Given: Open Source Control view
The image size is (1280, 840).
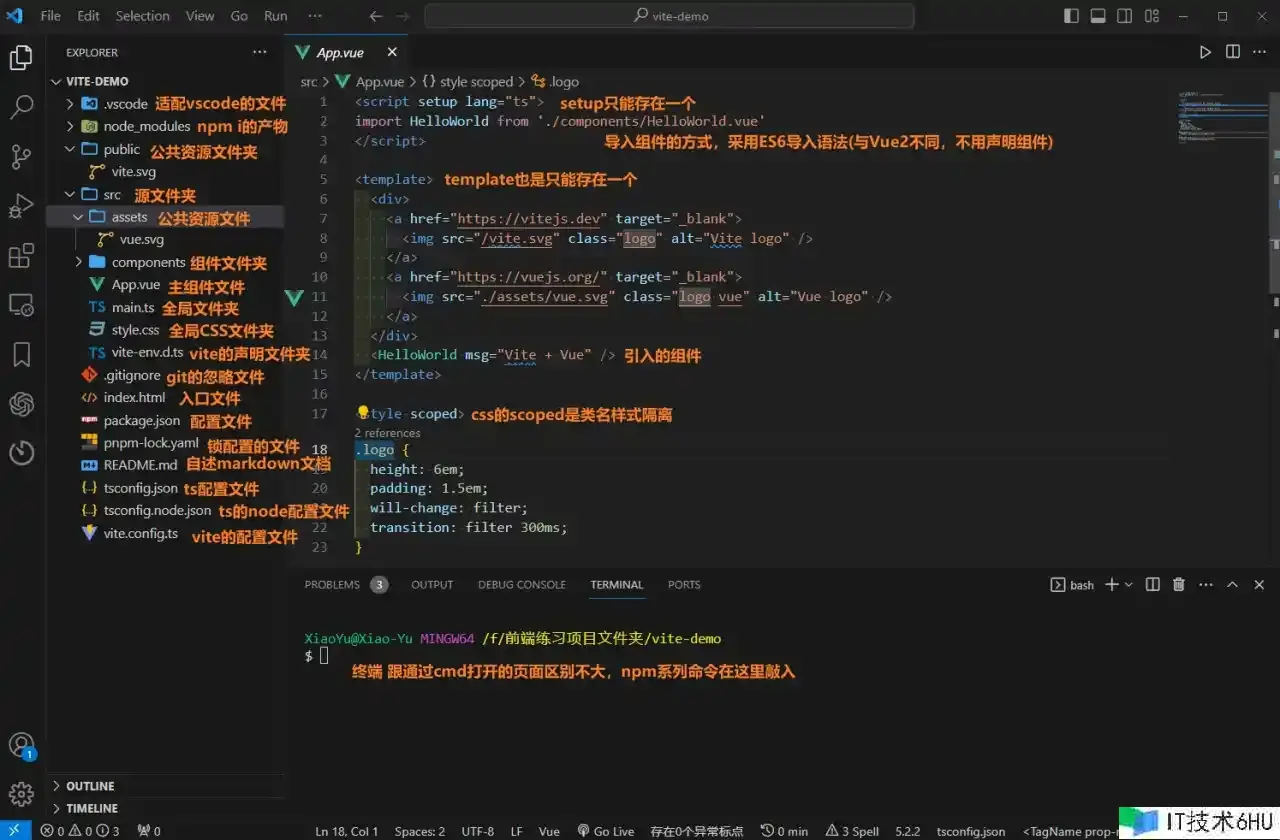Looking at the screenshot, I should 21,157.
